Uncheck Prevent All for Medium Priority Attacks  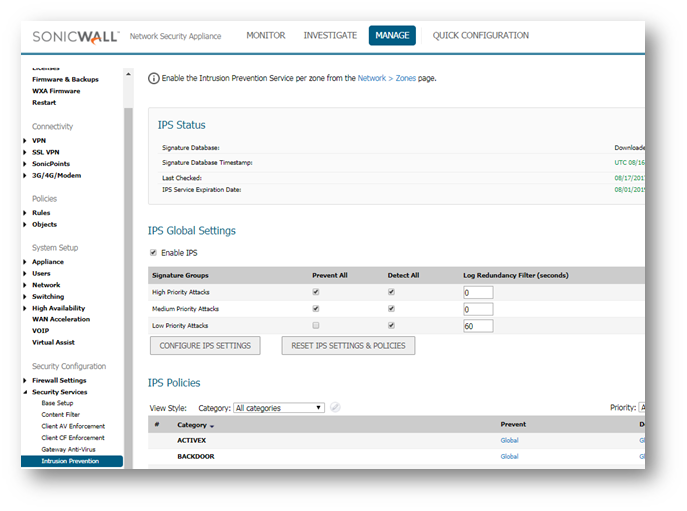tap(316, 309)
